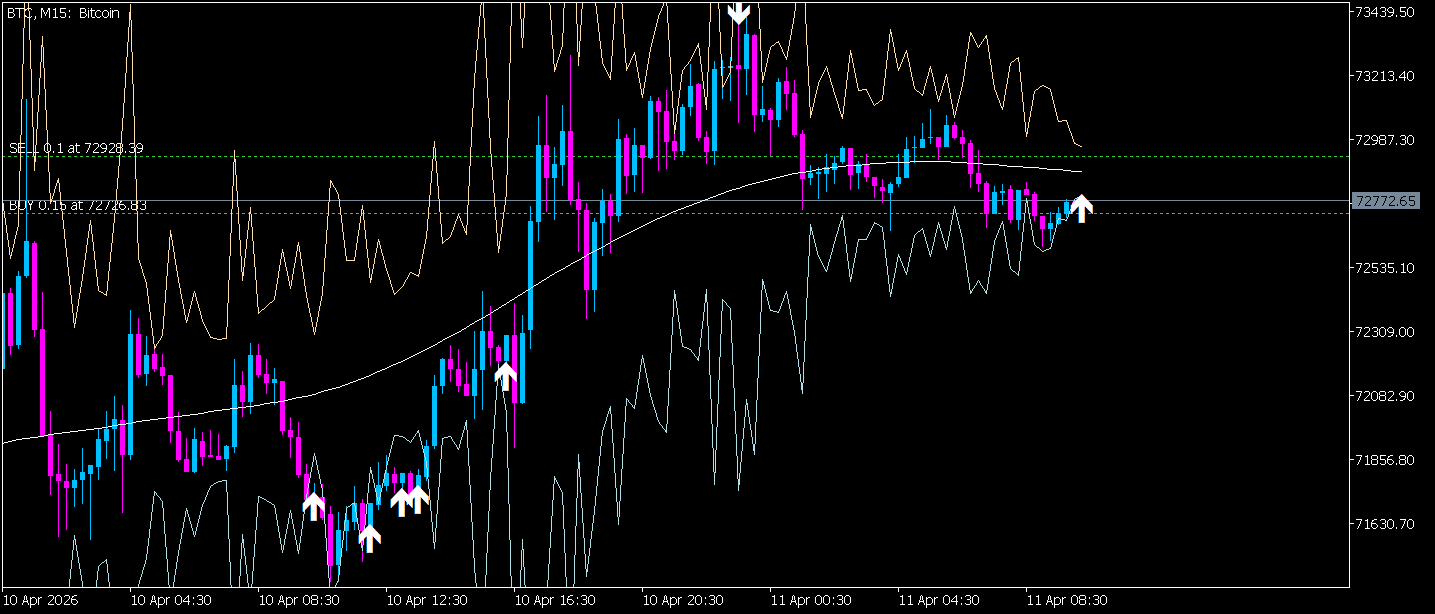Click the 10 Apr 12:30 time label

click(x=427, y=601)
